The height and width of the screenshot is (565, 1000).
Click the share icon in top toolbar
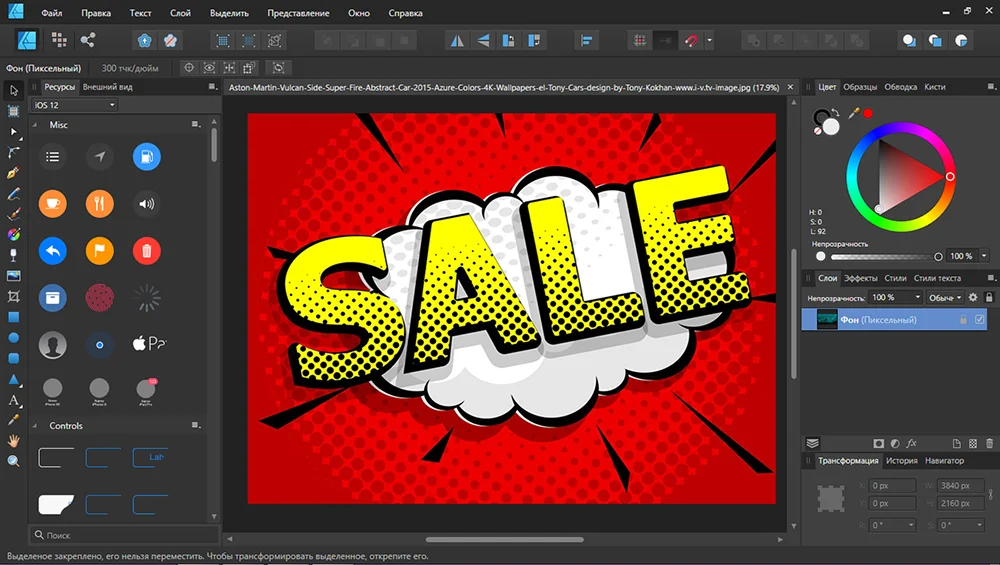[x=88, y=40]
